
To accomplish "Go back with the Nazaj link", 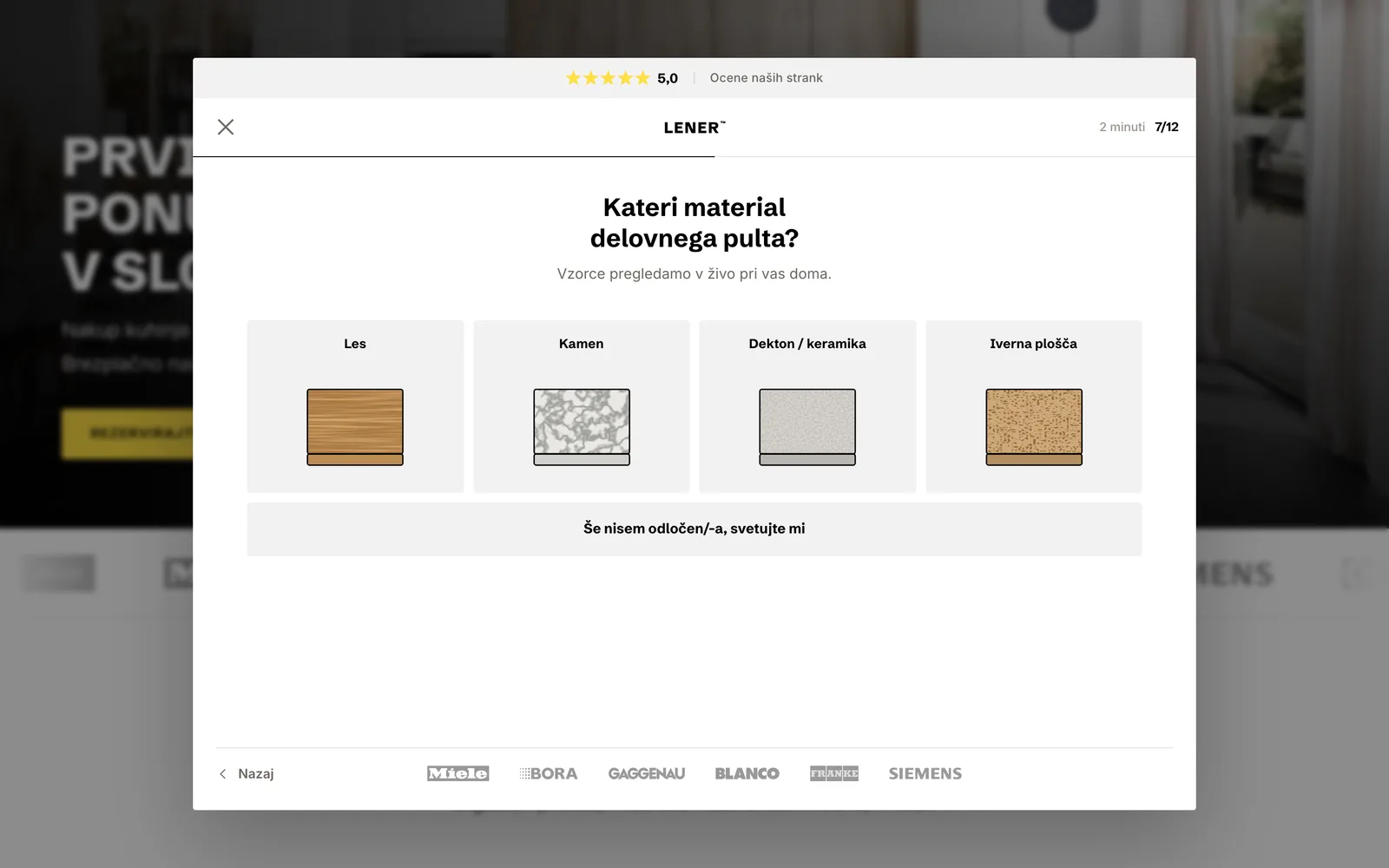I will pyautogui.click(x=247, y=773).
